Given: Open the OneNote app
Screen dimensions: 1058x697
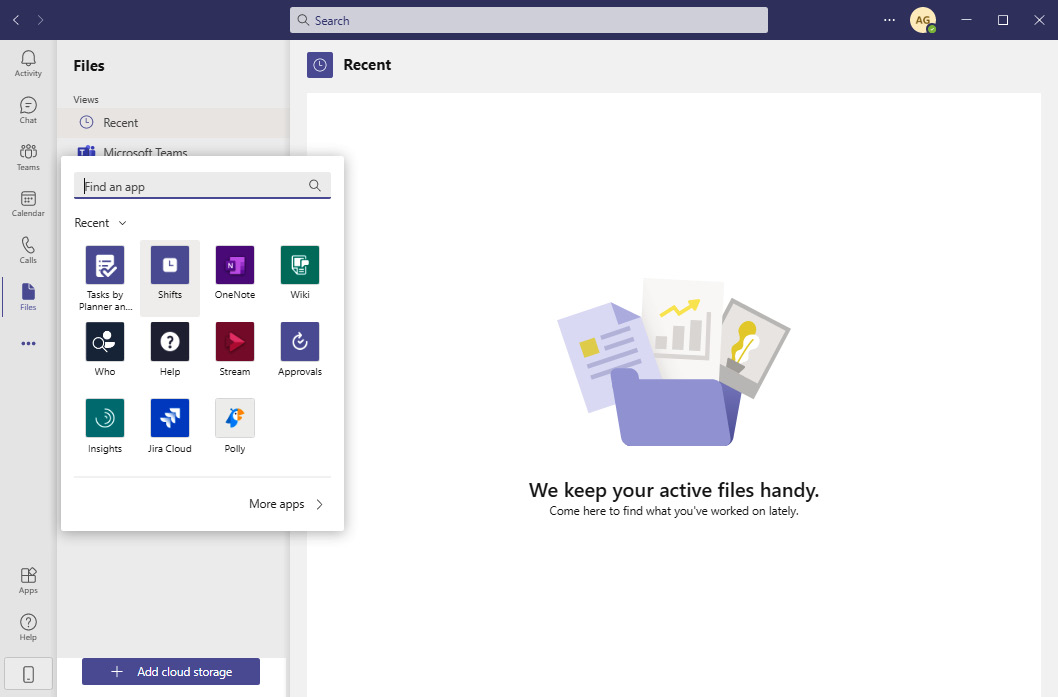Looking at the screenshot, I should click(235, 273).
